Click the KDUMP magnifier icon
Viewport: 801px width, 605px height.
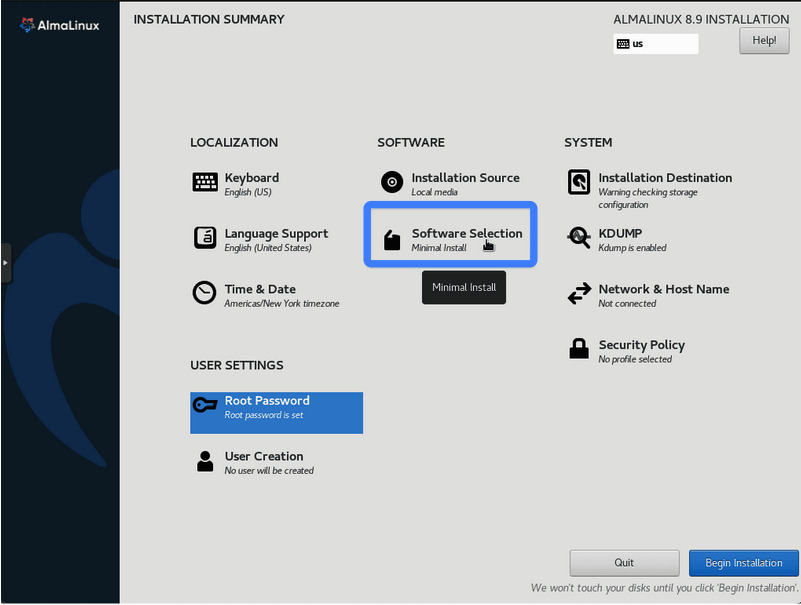pyautogui.click(x=579, y=238)
